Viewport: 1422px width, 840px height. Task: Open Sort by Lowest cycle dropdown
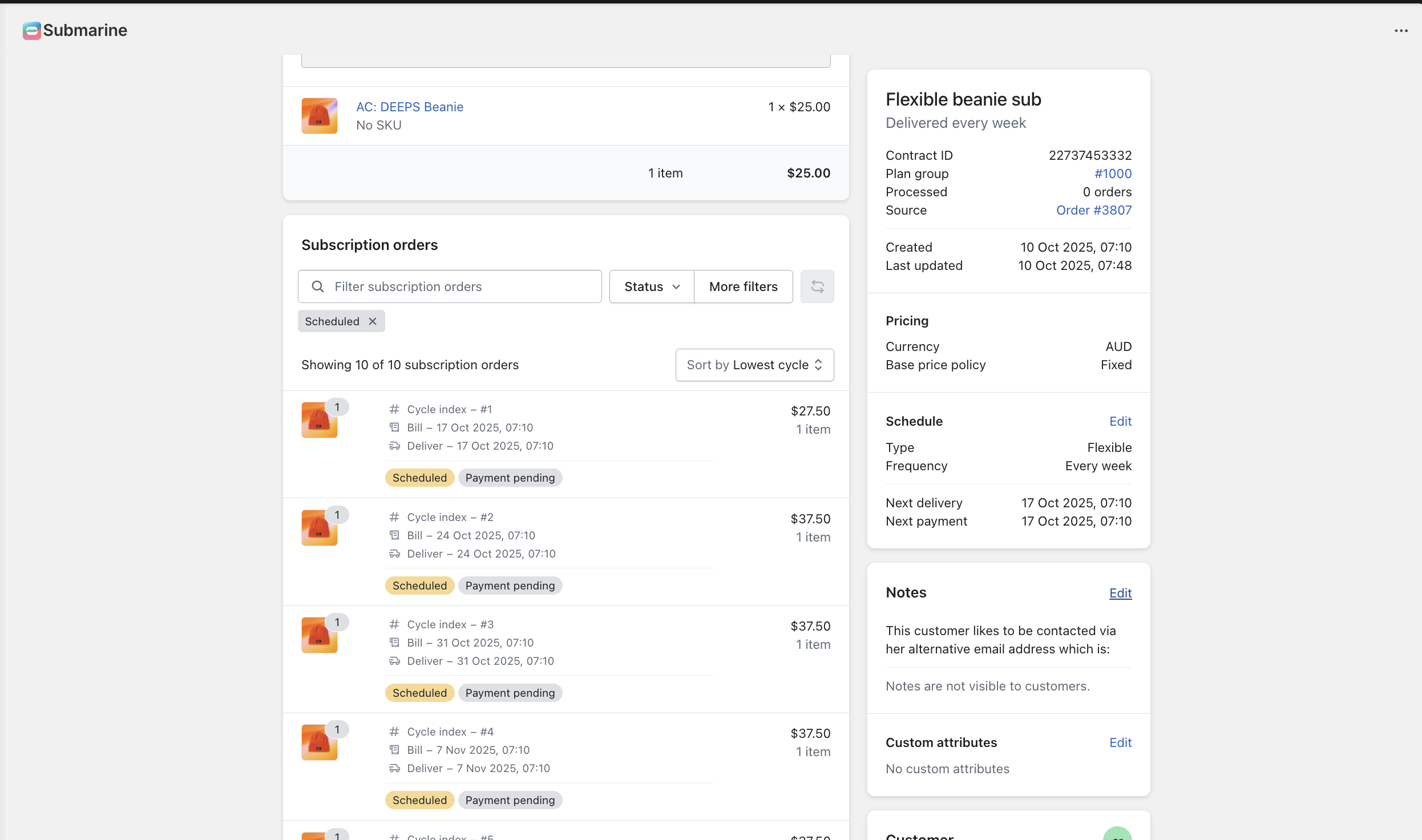[x=754, y=365]
